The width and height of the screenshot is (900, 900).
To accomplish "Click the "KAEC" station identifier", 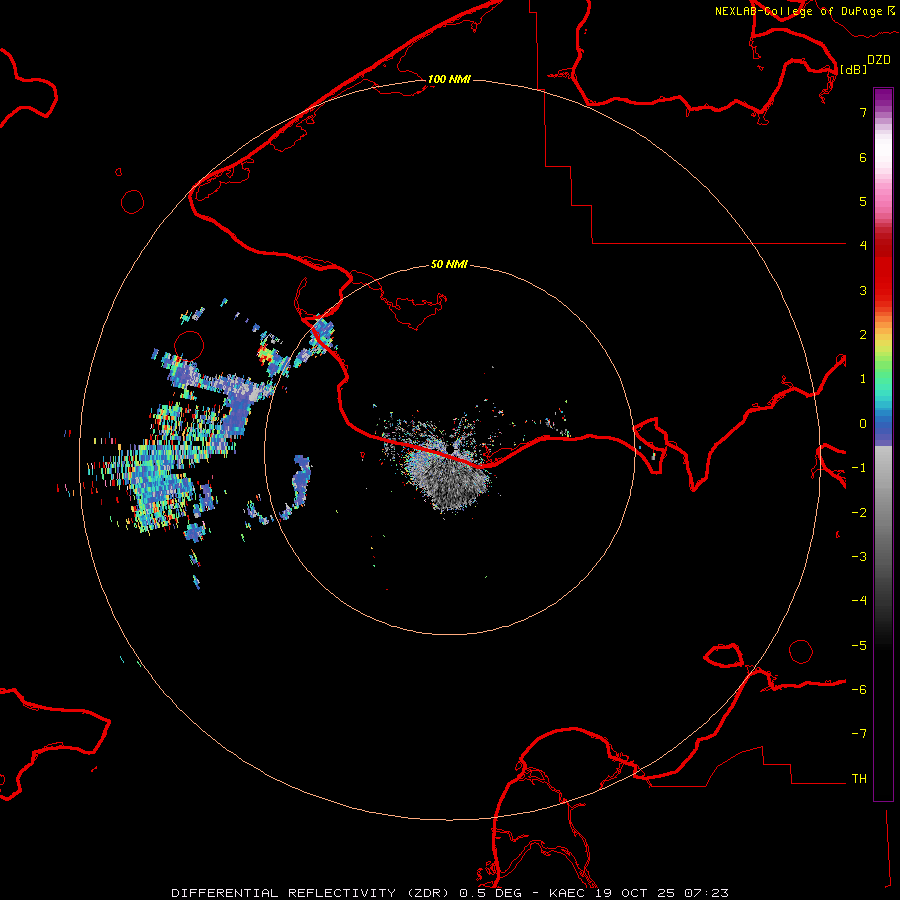I will [x=568, y=893].
